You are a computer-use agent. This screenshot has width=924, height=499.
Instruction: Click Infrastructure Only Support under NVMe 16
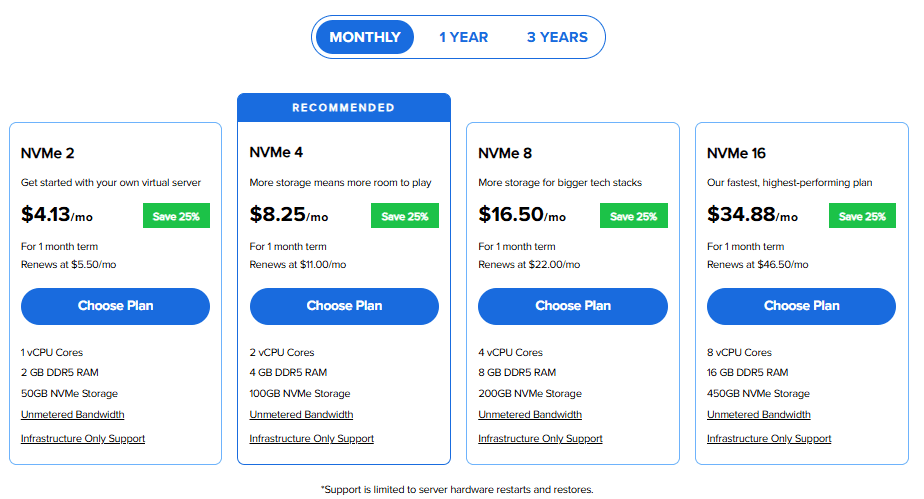[769, 439]
